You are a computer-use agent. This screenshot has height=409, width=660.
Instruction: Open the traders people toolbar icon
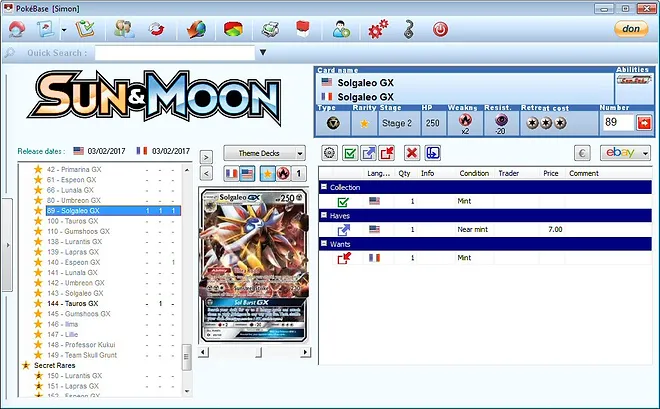click(124, 29)
